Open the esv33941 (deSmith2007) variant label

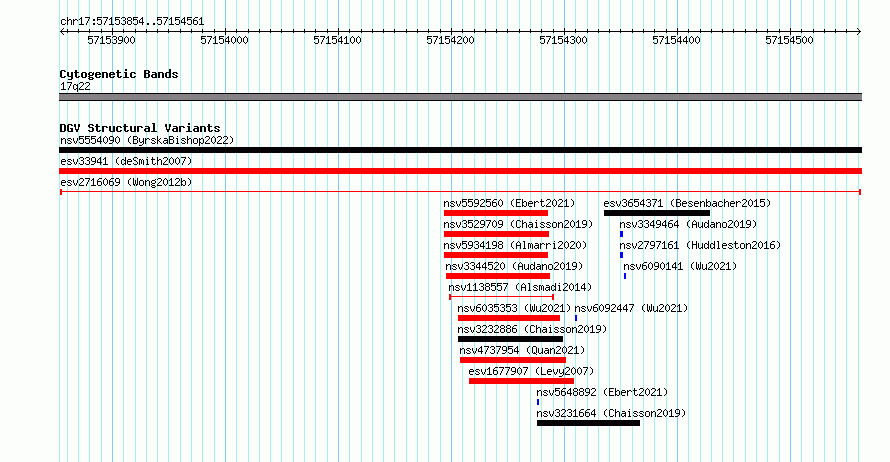click(126, 161)
